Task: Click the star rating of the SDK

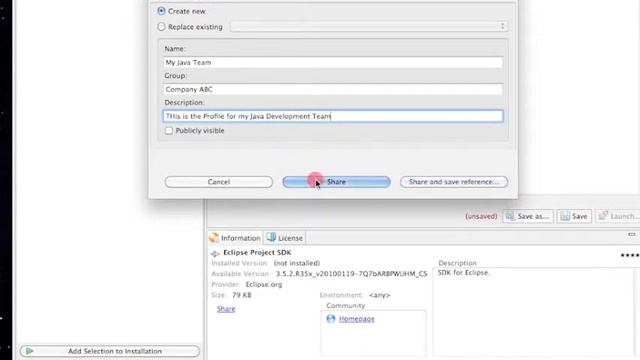Action: pos(630,256)
